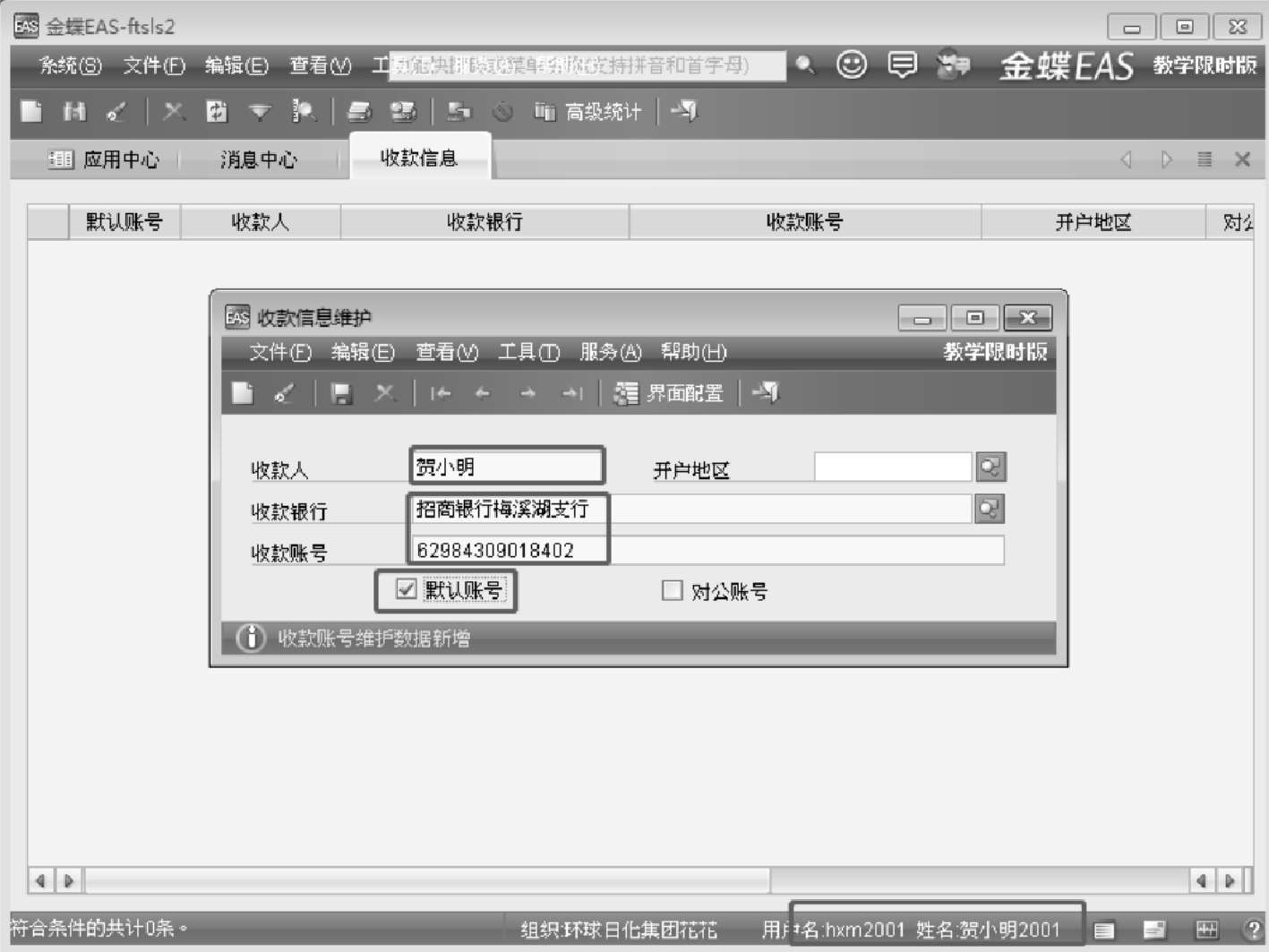Open lookup for 开户地区 field
The height and width of the screenshot is (952, 1269).
[x=990, y=467]
